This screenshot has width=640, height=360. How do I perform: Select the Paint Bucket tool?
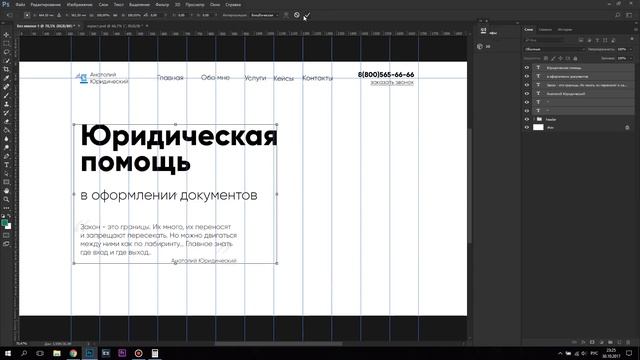pos(6,130)
